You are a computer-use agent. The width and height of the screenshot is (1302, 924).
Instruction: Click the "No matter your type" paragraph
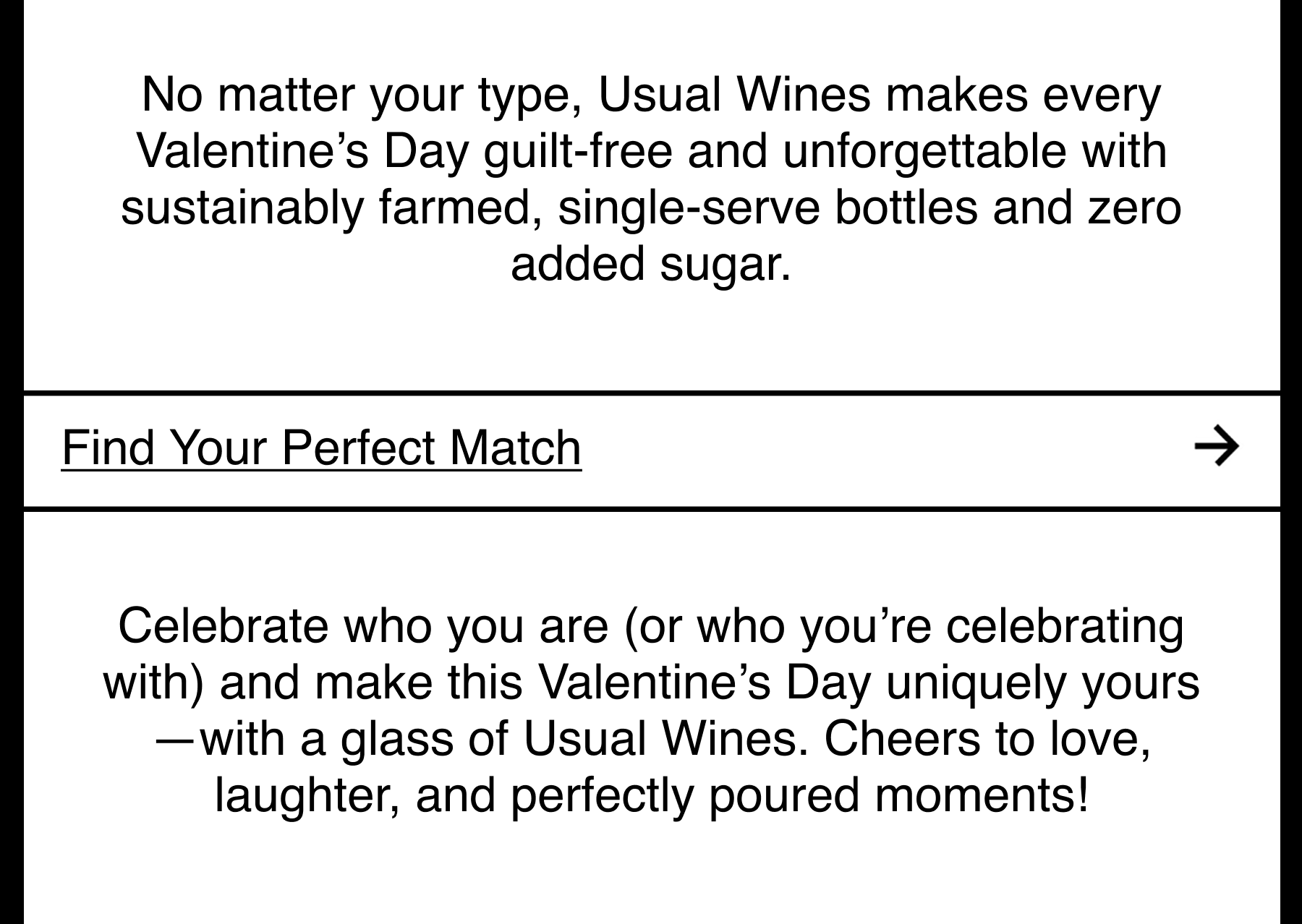pyautogui.click(x=651, y=179)
